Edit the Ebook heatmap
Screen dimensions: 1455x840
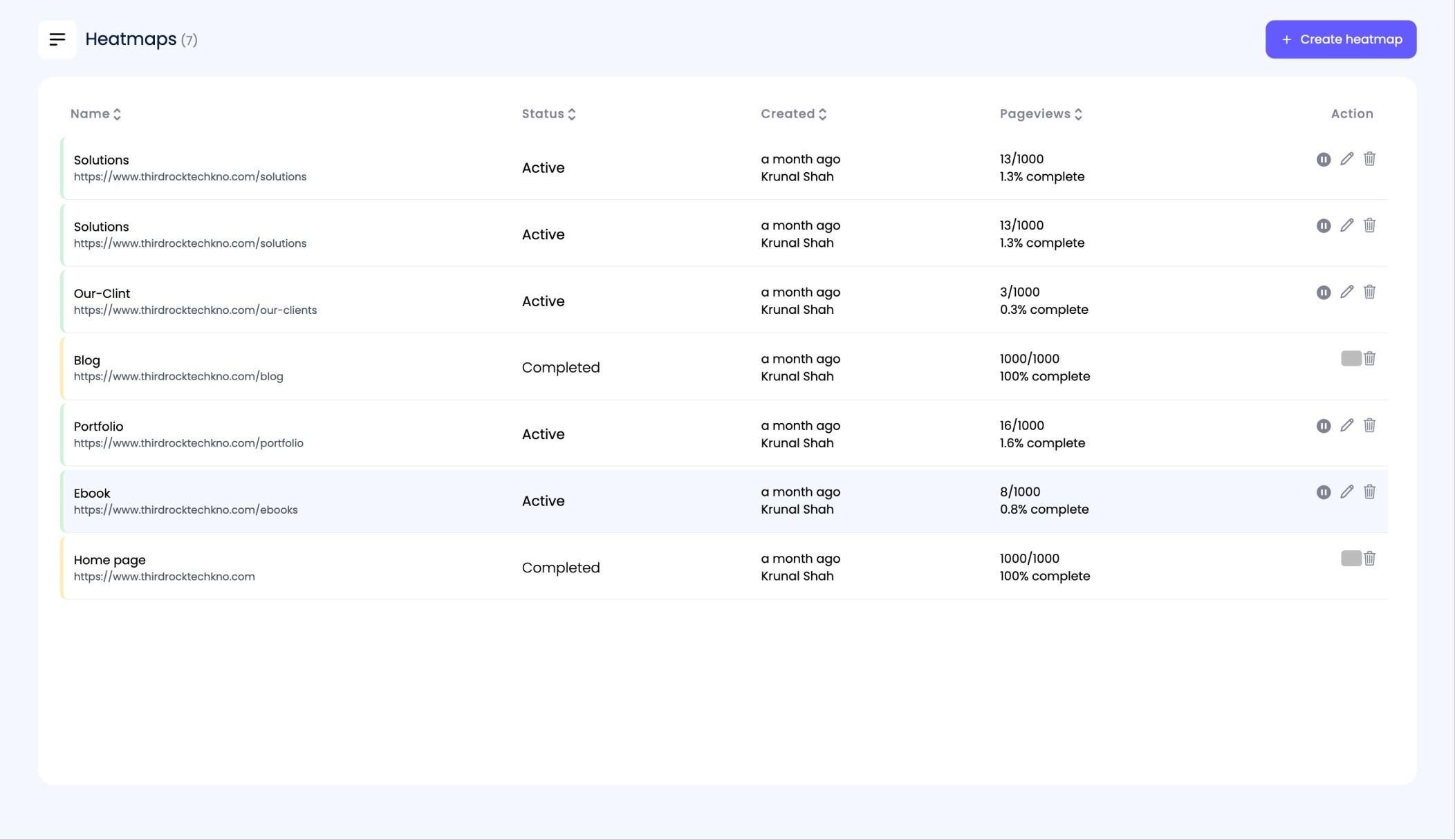1346,492
